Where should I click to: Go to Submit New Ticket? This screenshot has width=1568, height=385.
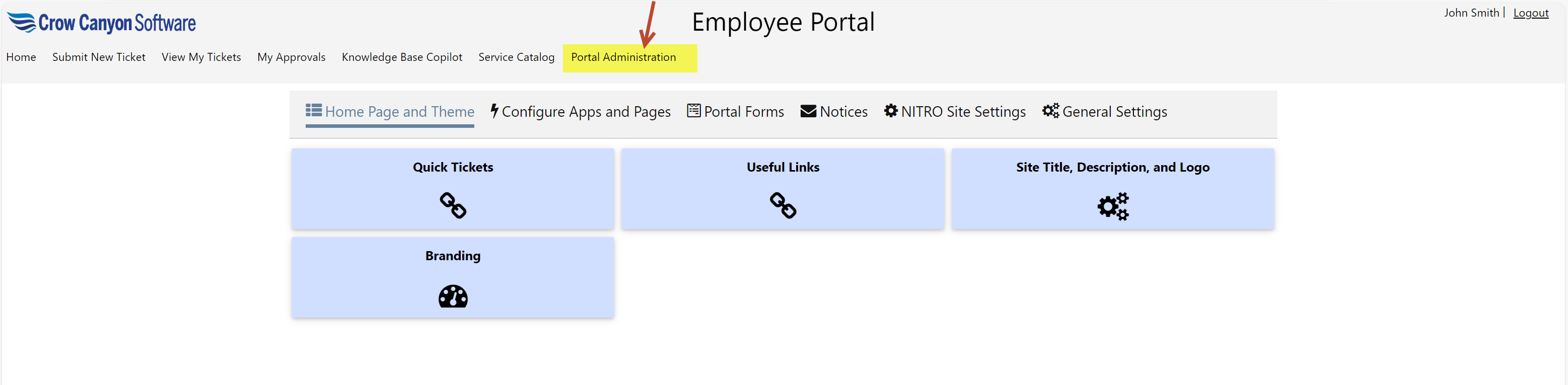coord(99,57)
